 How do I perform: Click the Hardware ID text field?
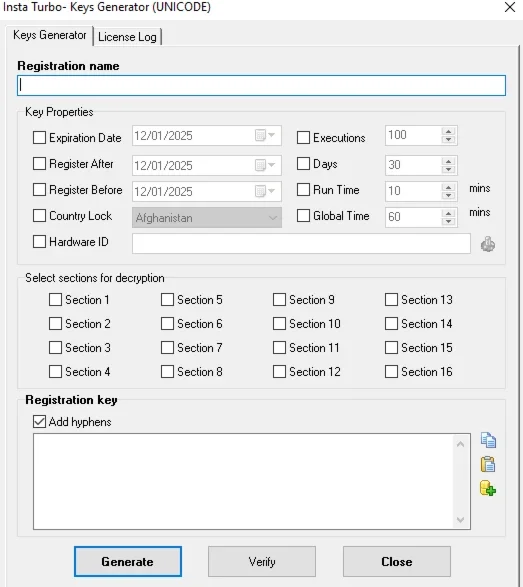tap(301, 243)
